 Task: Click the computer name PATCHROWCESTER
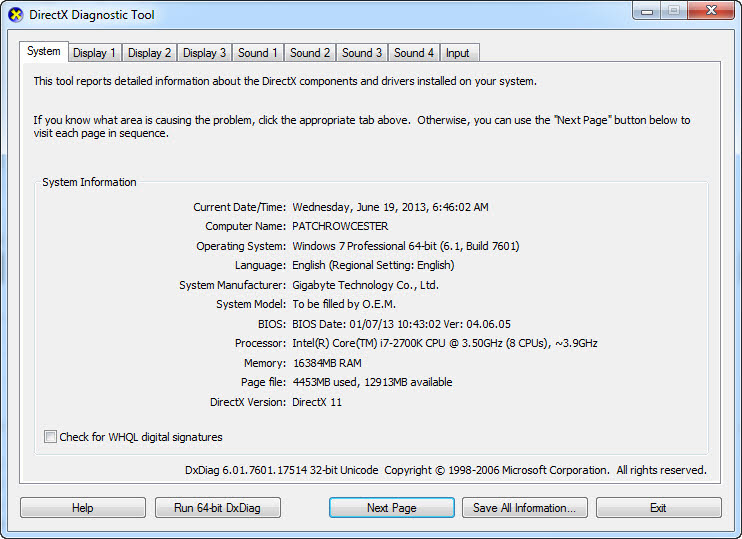[x=340, y=226]
